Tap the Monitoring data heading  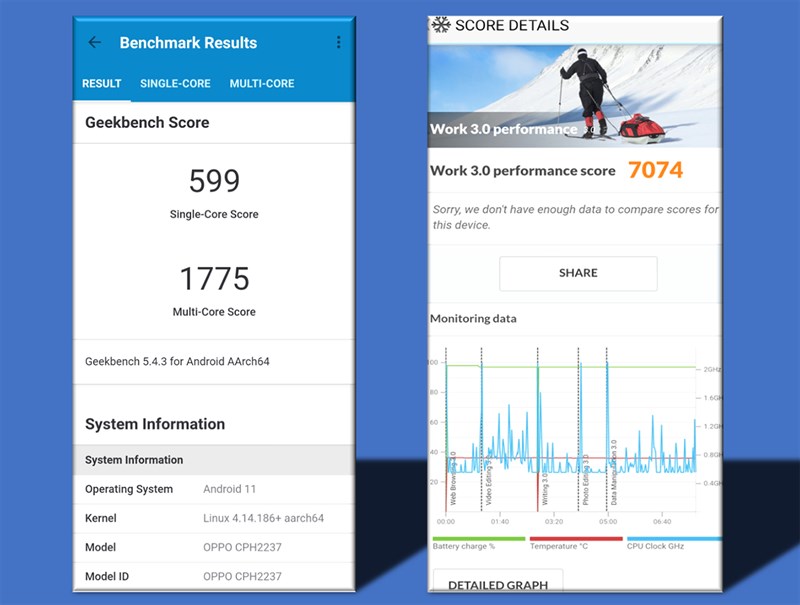[473, 319]
